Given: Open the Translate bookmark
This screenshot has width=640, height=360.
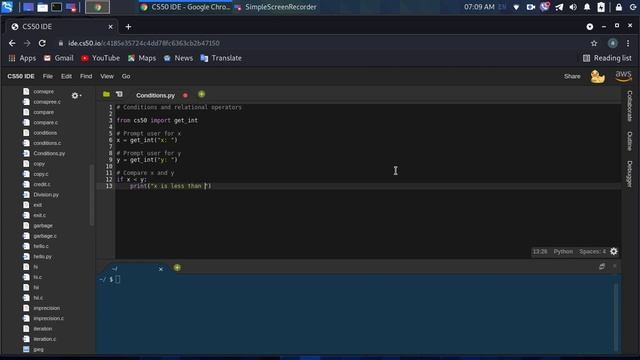Looking at the screenshot, I should [221, 58].
